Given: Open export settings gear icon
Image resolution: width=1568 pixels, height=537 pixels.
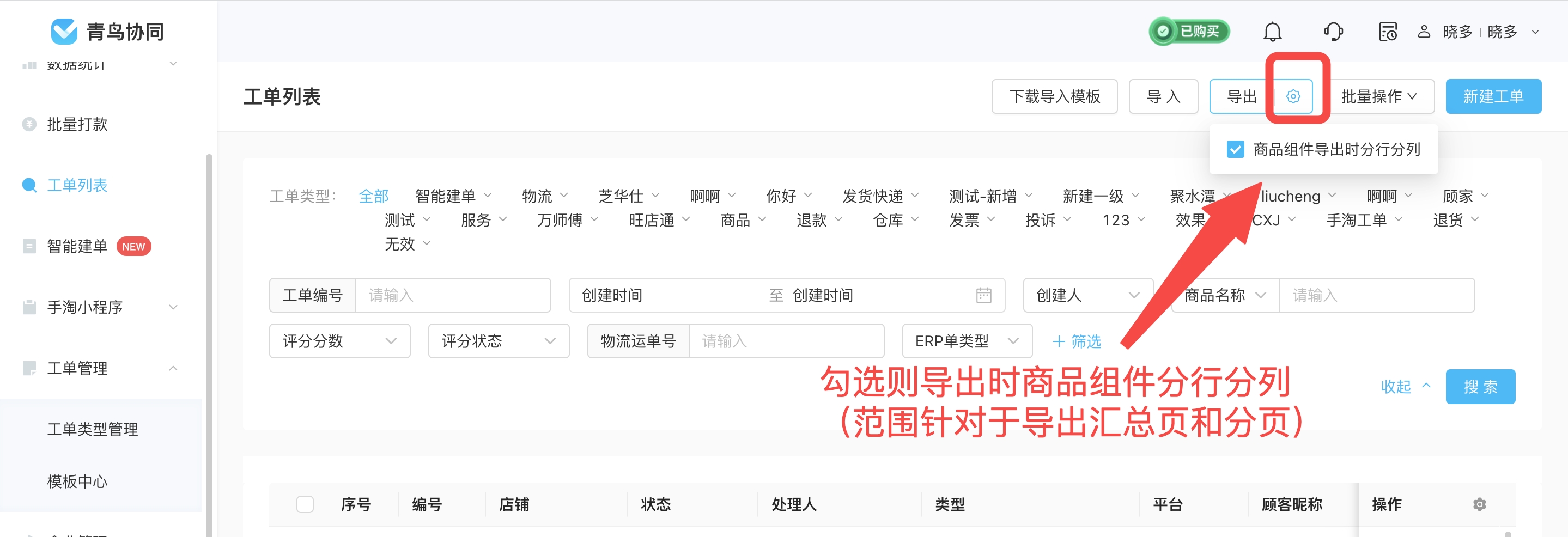Looking at the screenshot, I should pyautogui.click(x=1293, y=96).
